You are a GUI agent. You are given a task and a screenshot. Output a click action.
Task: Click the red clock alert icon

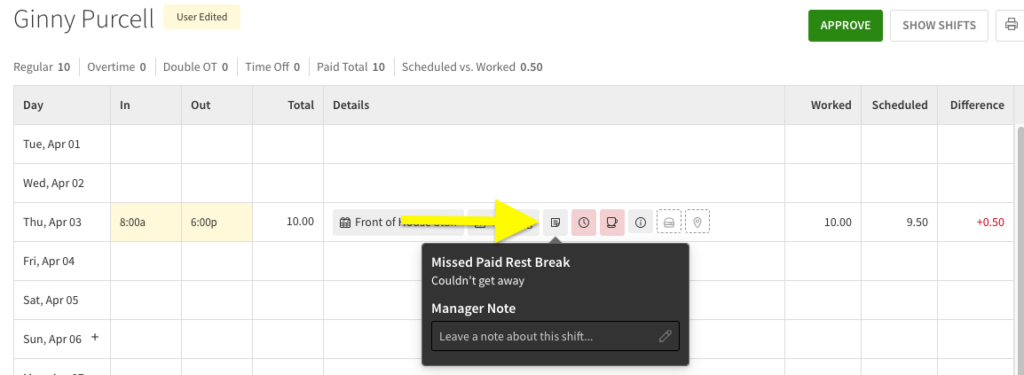click(x=584, y=222)
